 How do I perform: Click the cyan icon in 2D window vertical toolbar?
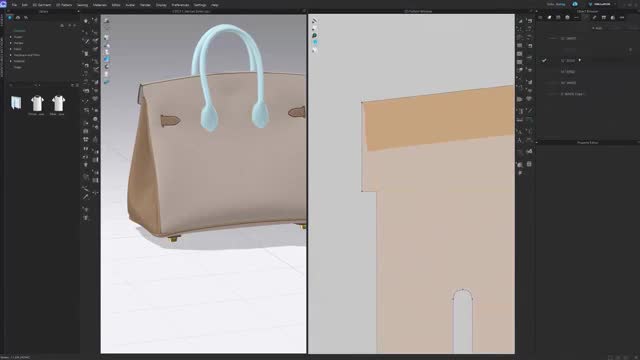[315, 42]
